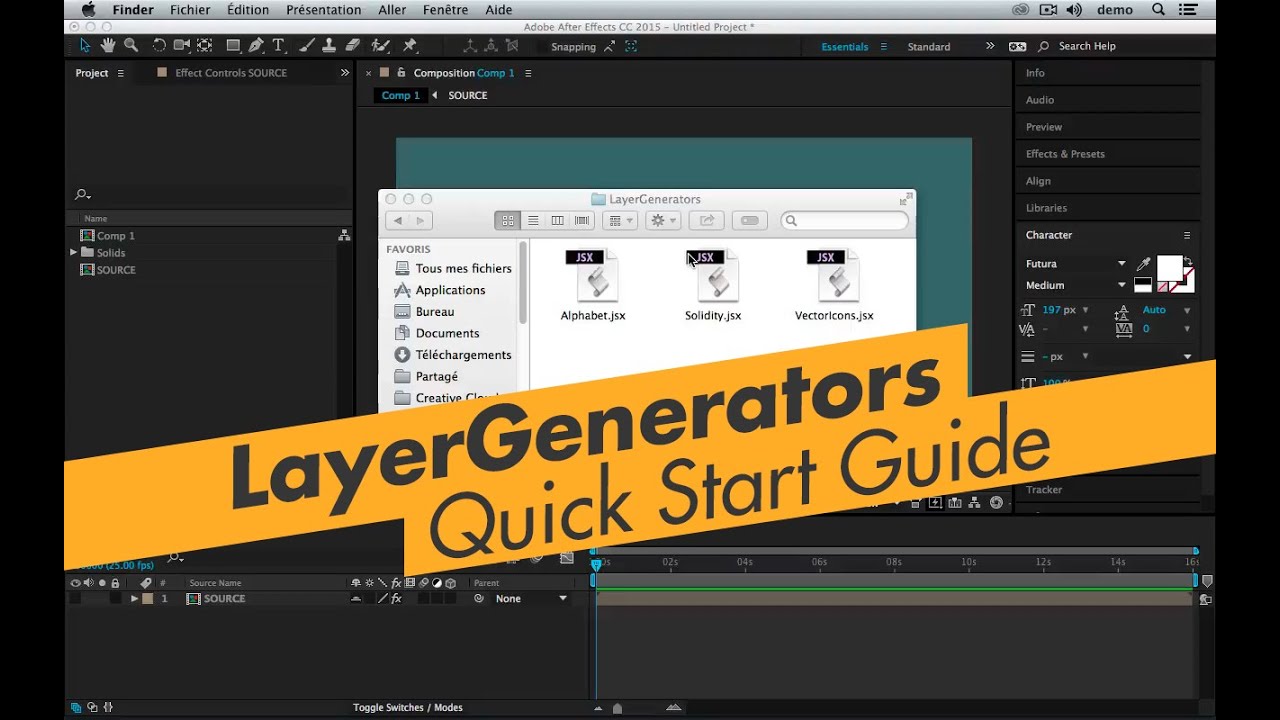Open the Fenêtre menu
Screen dimensions: 1280x720
(445, 10)
